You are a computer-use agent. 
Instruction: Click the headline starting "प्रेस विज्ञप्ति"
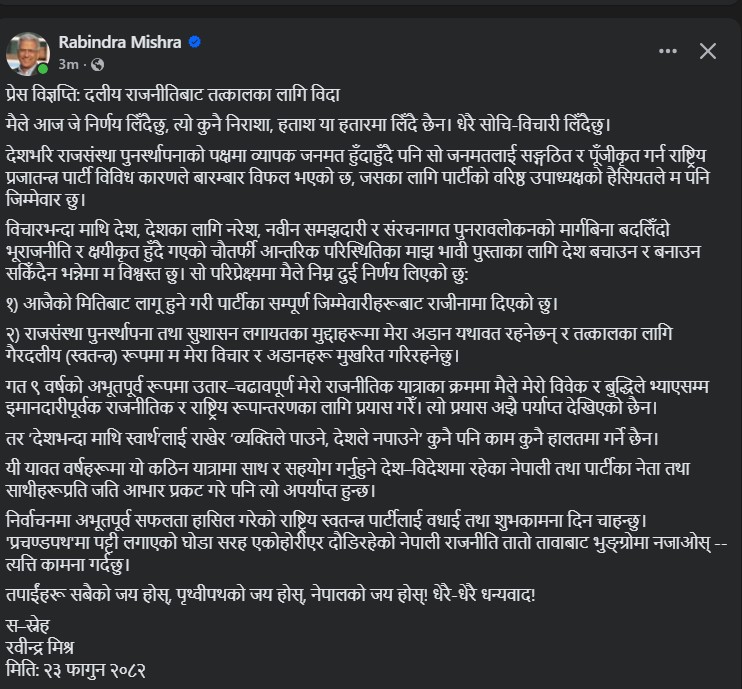[173, 95]
